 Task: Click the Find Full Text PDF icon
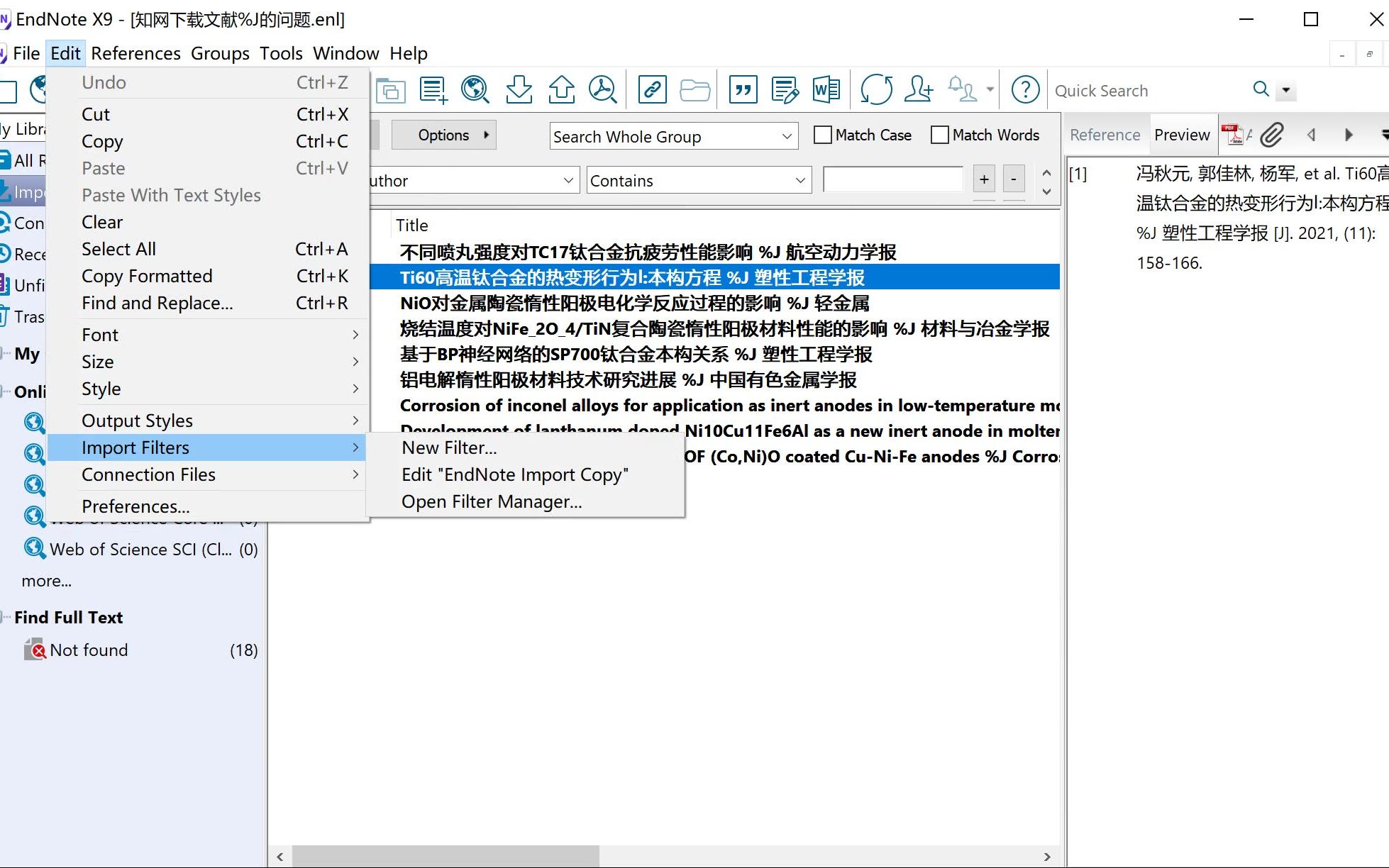tap(602, 90)
